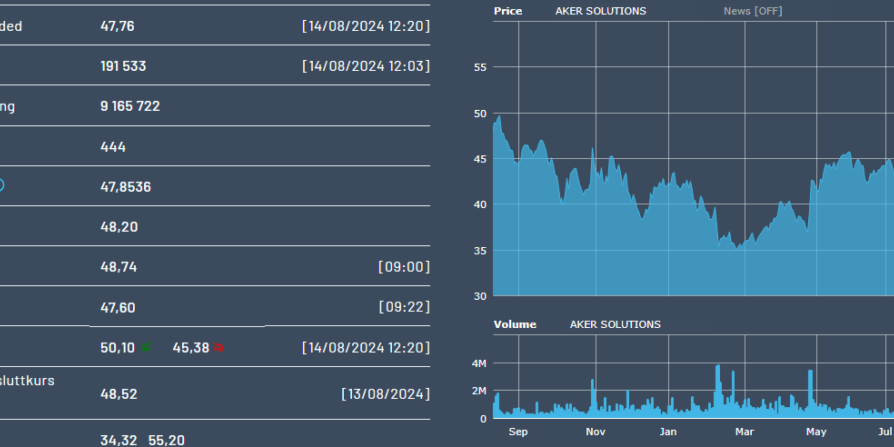Select the low value 45,38
This screenshot has height=447, width=894.
(x=191, y=348)
